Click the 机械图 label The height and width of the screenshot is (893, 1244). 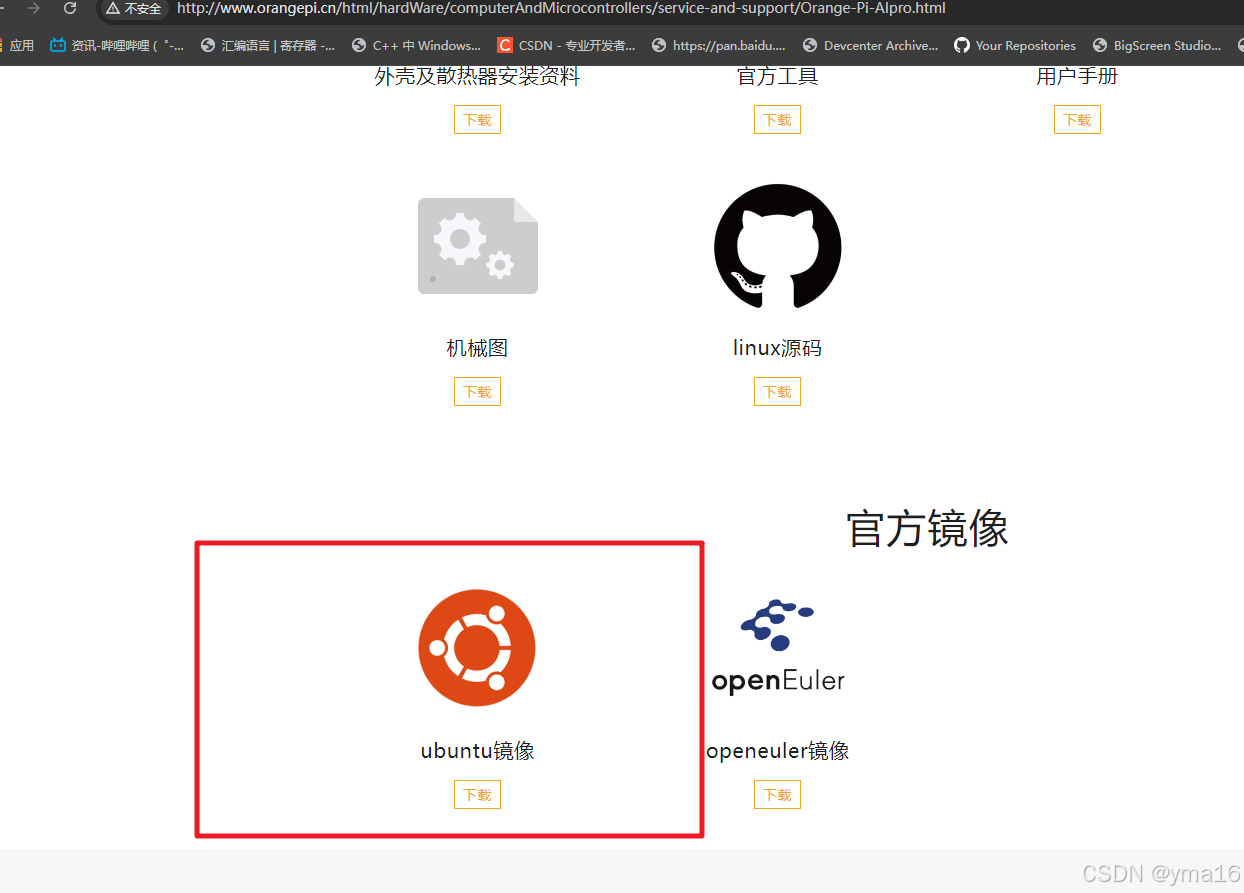pyautogui.click(x=477, y=349)
